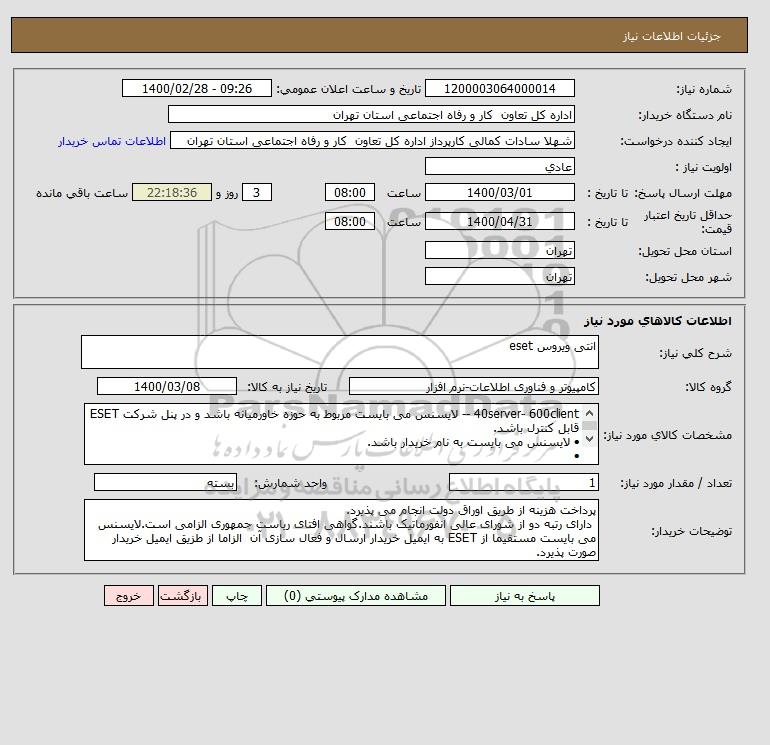Click the quantity field showing 1
The image size is (770, 745).
click(x=523, y=482)
